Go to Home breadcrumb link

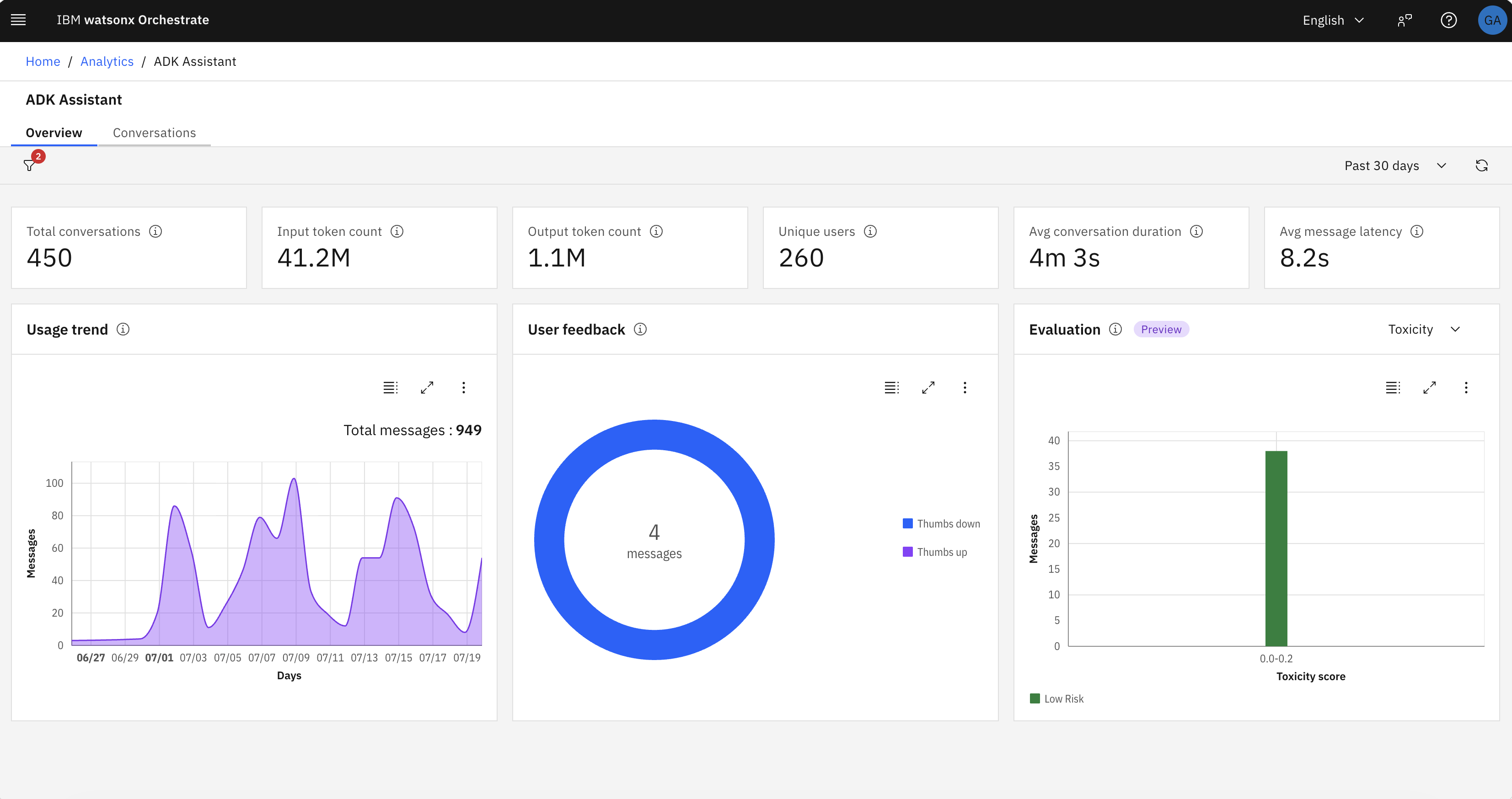43,62
